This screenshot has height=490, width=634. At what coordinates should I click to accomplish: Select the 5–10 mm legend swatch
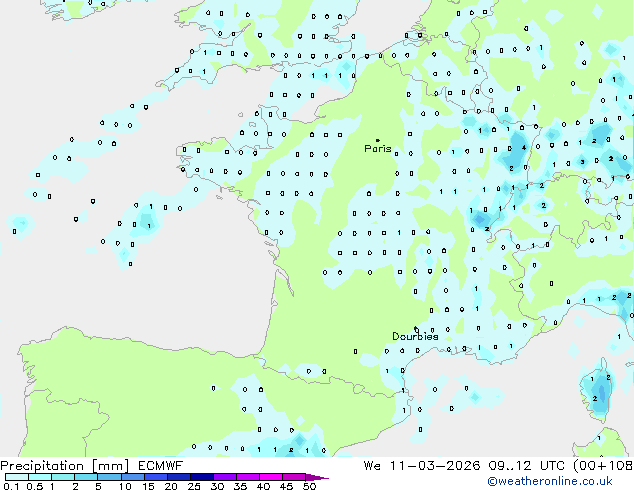click(109, 477)
